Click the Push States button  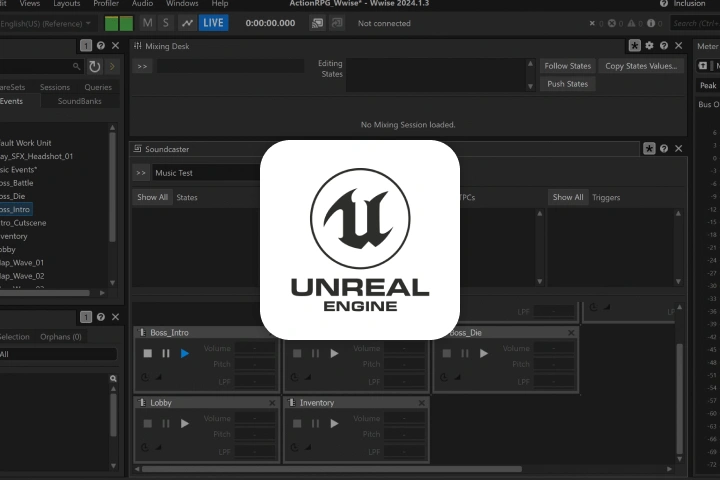pos(568,84)
